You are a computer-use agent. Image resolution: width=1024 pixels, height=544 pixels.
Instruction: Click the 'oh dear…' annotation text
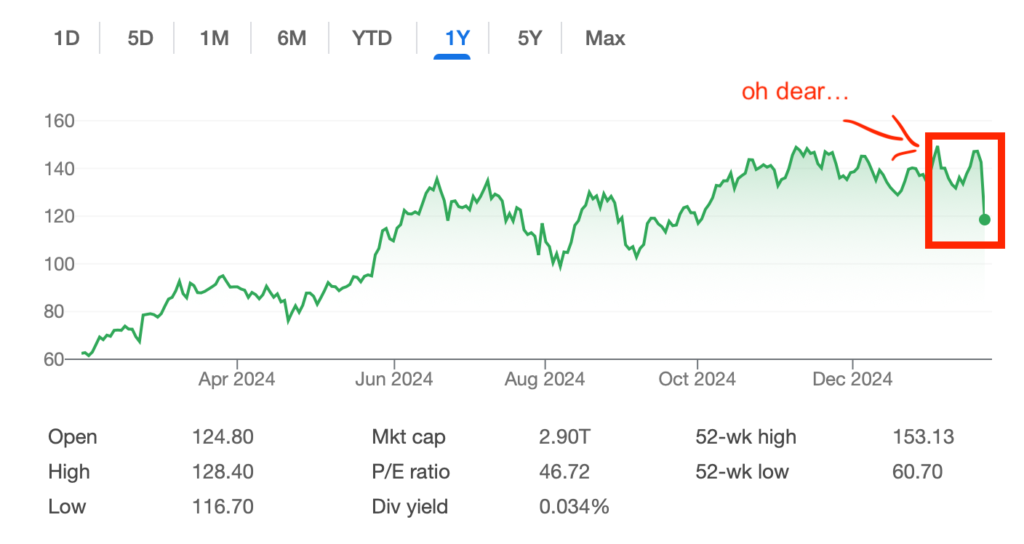pos(795,92)
